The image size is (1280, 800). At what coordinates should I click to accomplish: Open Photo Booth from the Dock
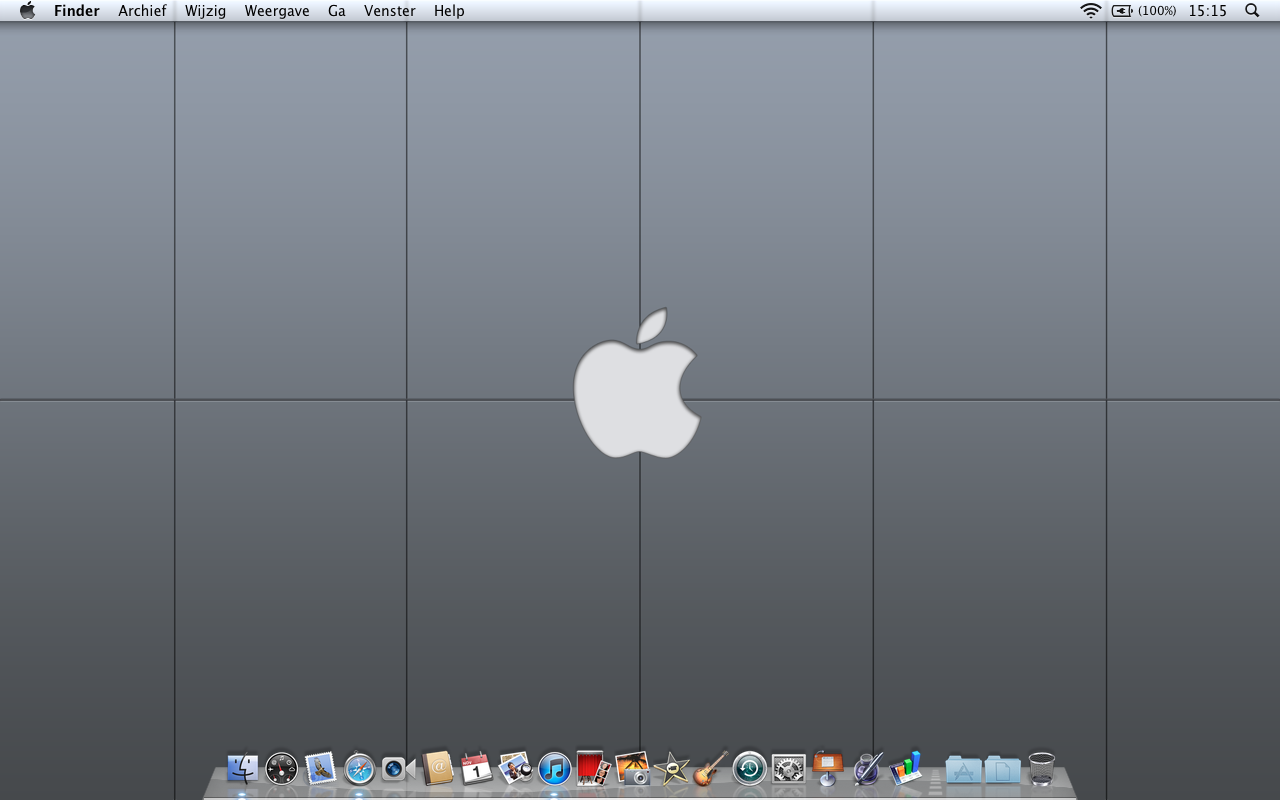coord(593,768)
